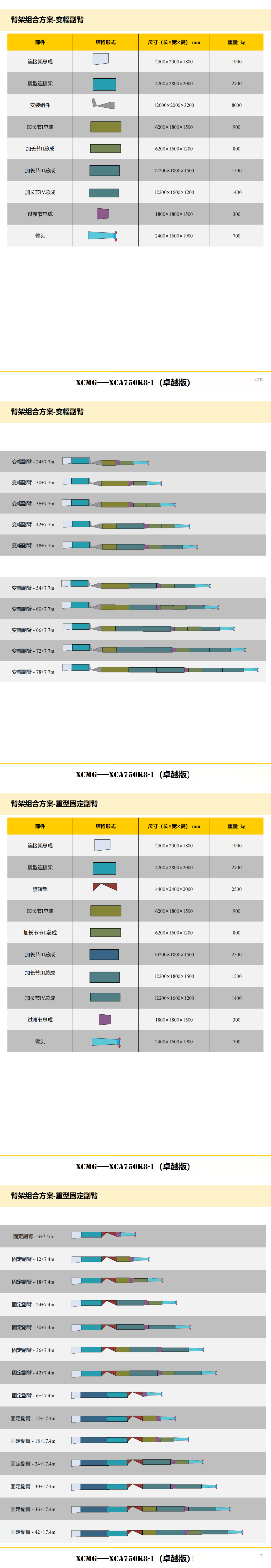
Task: Click dimension 4400×2400×2000
Action: click(174, 889)
